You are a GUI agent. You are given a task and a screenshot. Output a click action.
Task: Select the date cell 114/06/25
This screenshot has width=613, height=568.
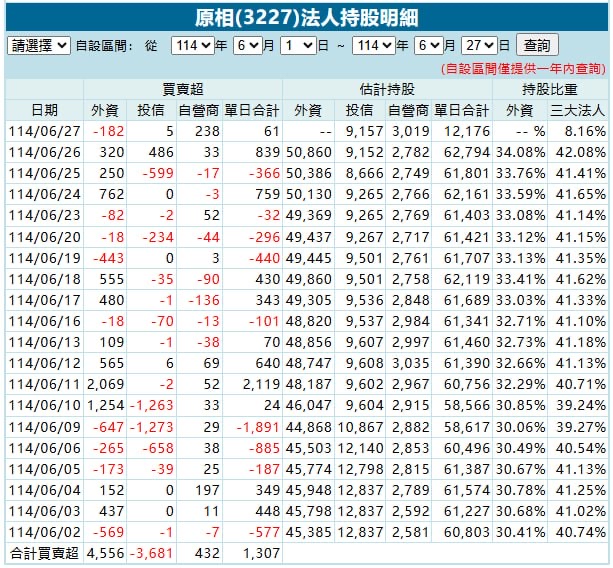pos(45,174)
